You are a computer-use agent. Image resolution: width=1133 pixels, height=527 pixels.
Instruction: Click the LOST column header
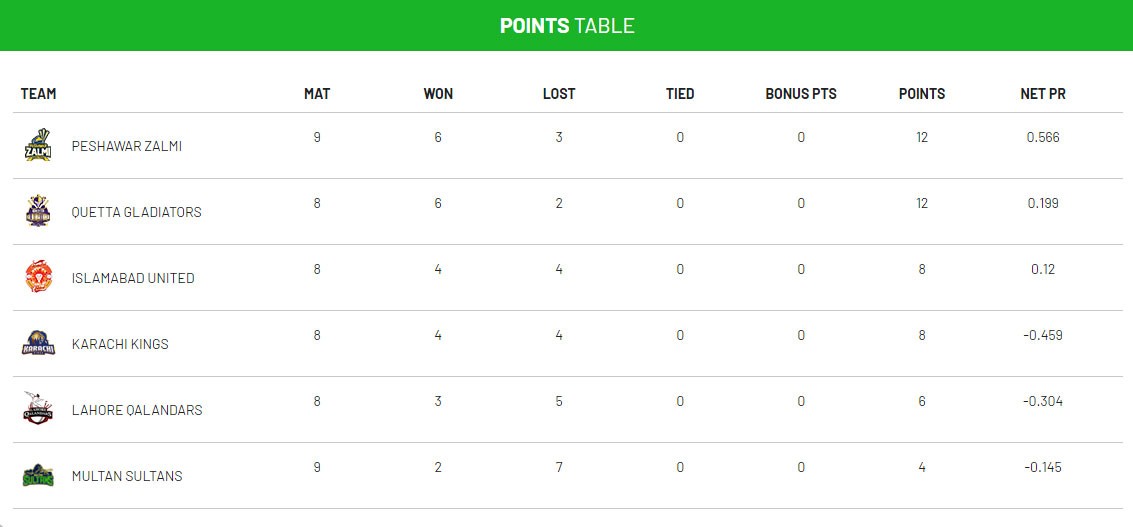(x=559, y=94)
